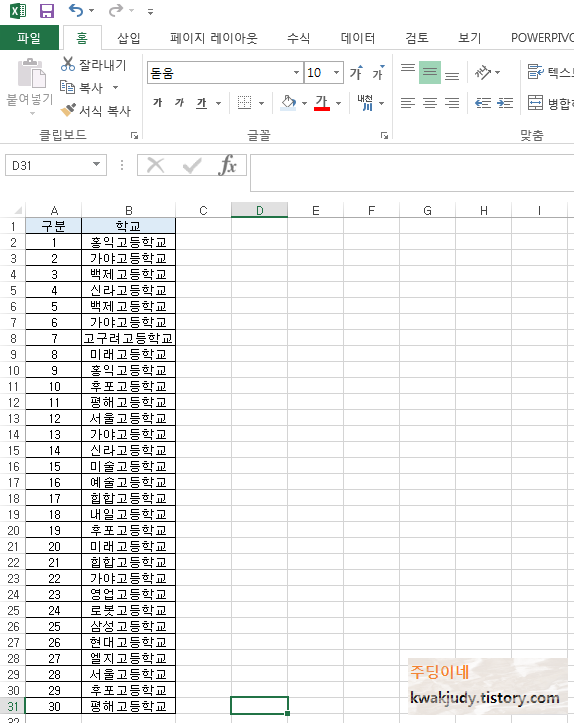Switch to the 데이터 tab

358,38
